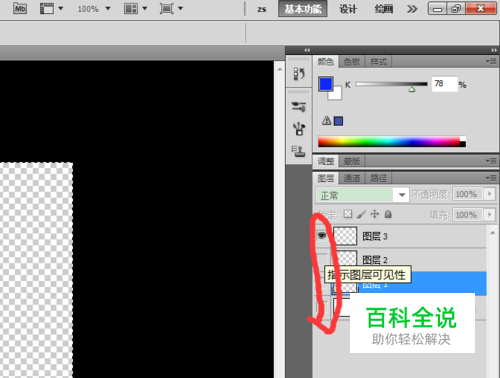Select the zs workspace

tap(262, 9)
